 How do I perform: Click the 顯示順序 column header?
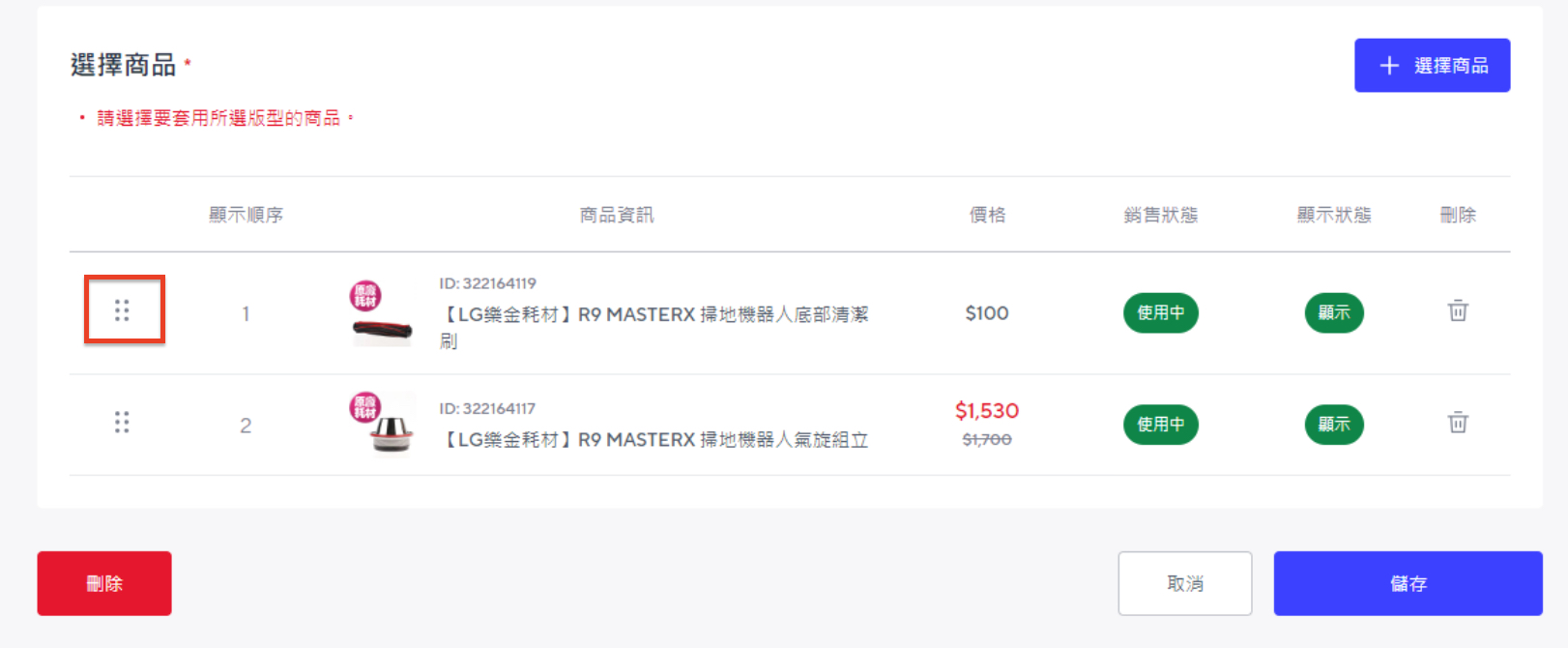tap(246, 215)
